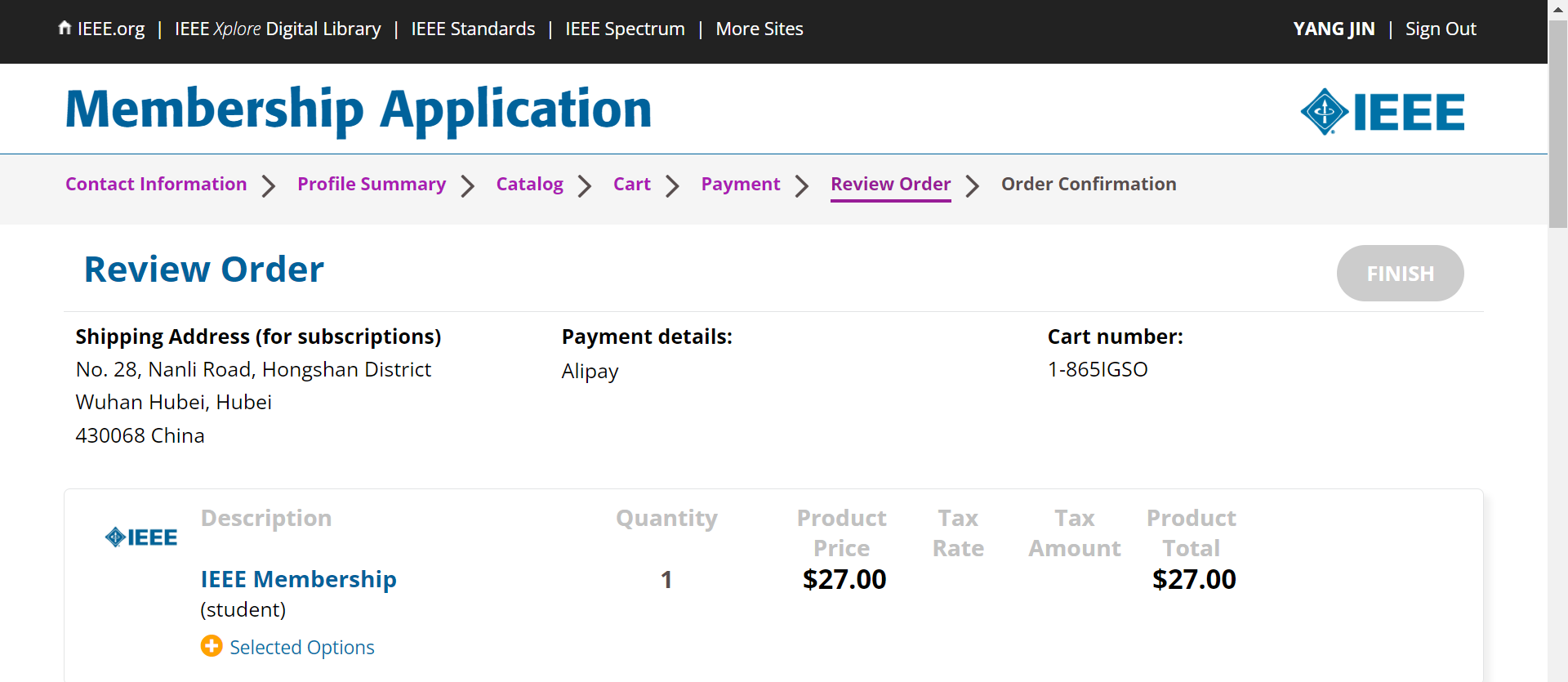Viewport: 1568px width, 682px height.
Task: Click the Description column header
Action: (266, 518)
